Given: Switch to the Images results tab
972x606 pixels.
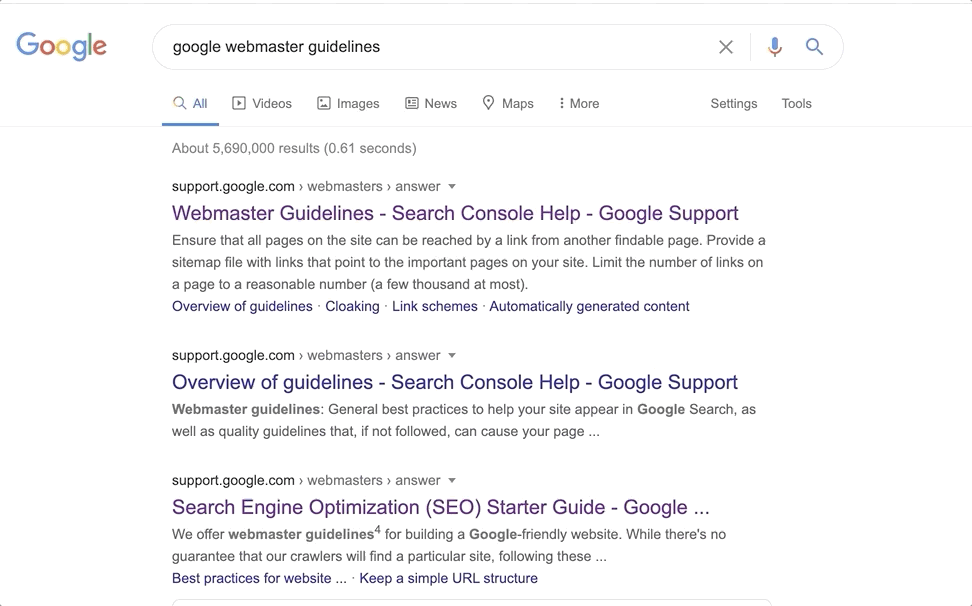Looking at the screenshot, I should pyautogui.click(x=348, y=103).
